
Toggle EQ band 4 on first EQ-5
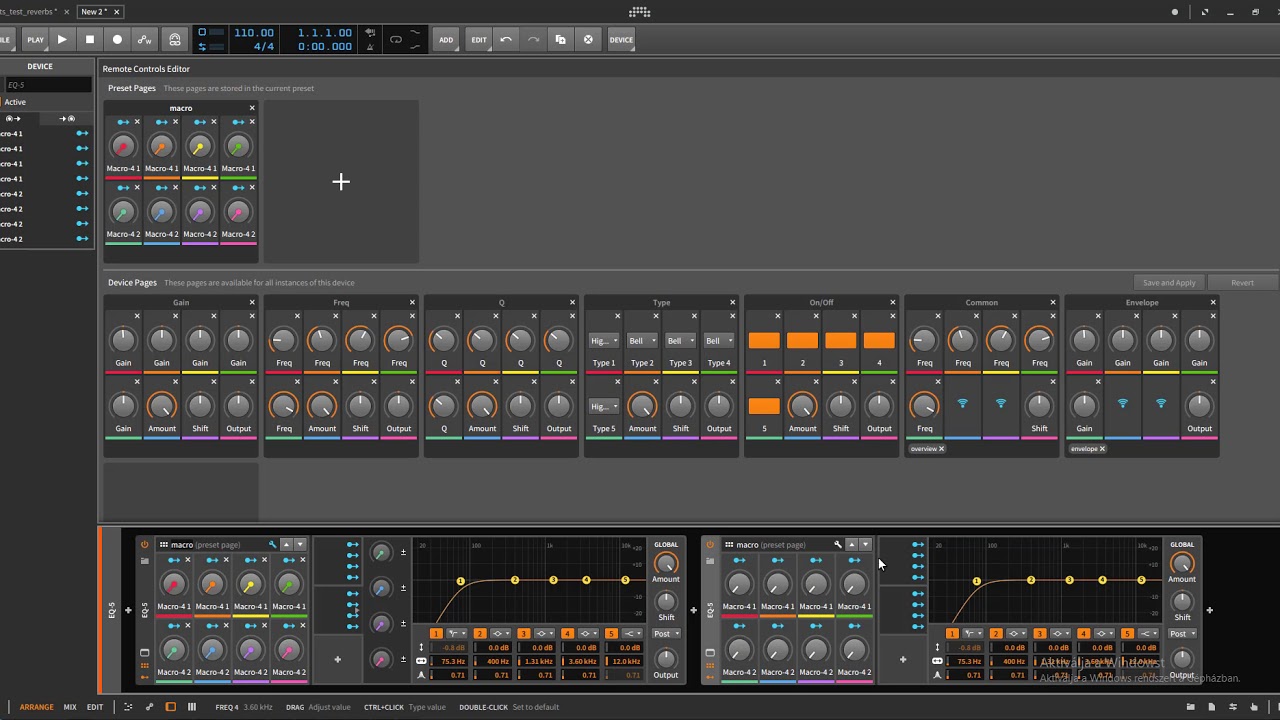tap(567, 634)
